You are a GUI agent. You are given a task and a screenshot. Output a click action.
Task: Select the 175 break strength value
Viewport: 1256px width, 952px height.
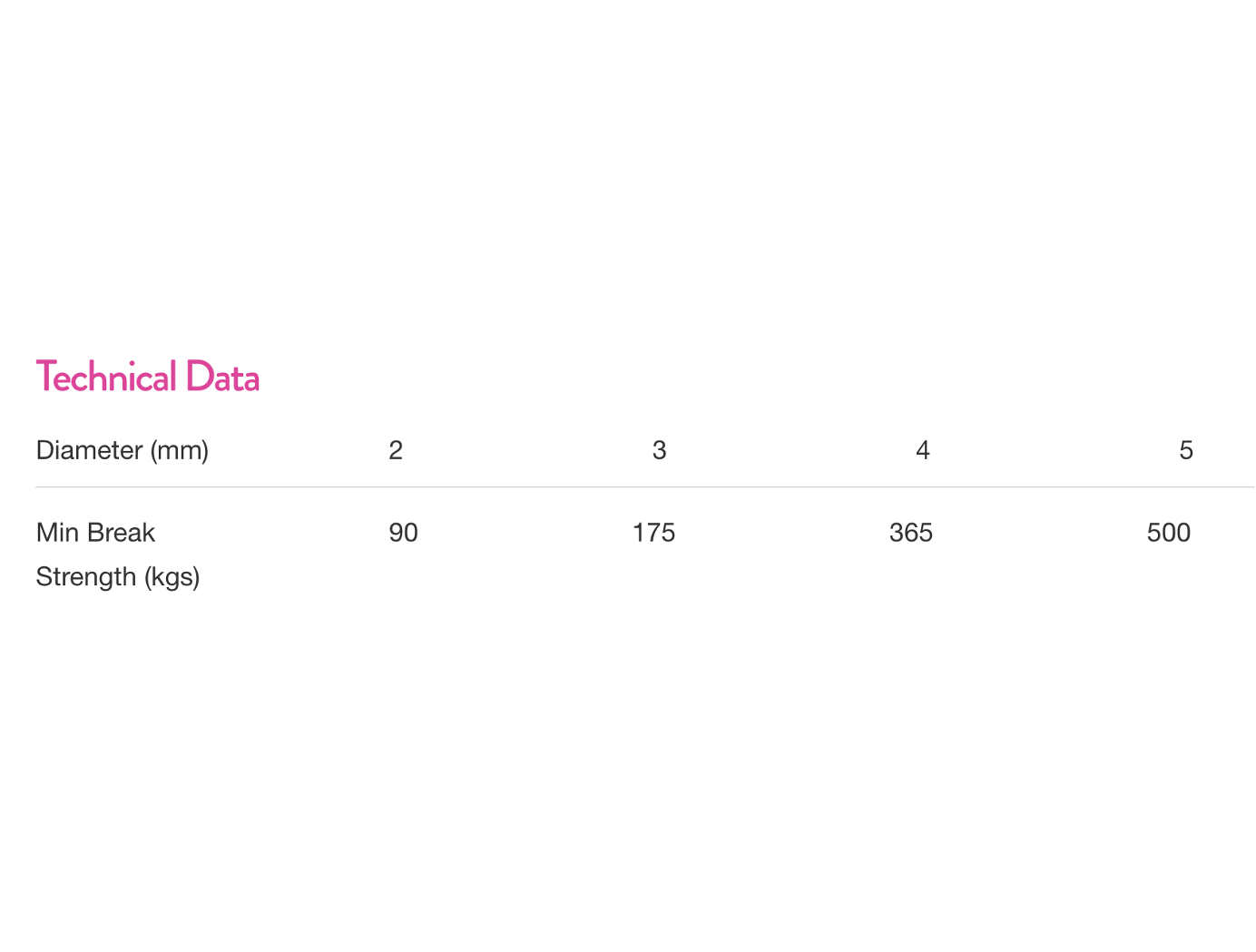(654, 533)
